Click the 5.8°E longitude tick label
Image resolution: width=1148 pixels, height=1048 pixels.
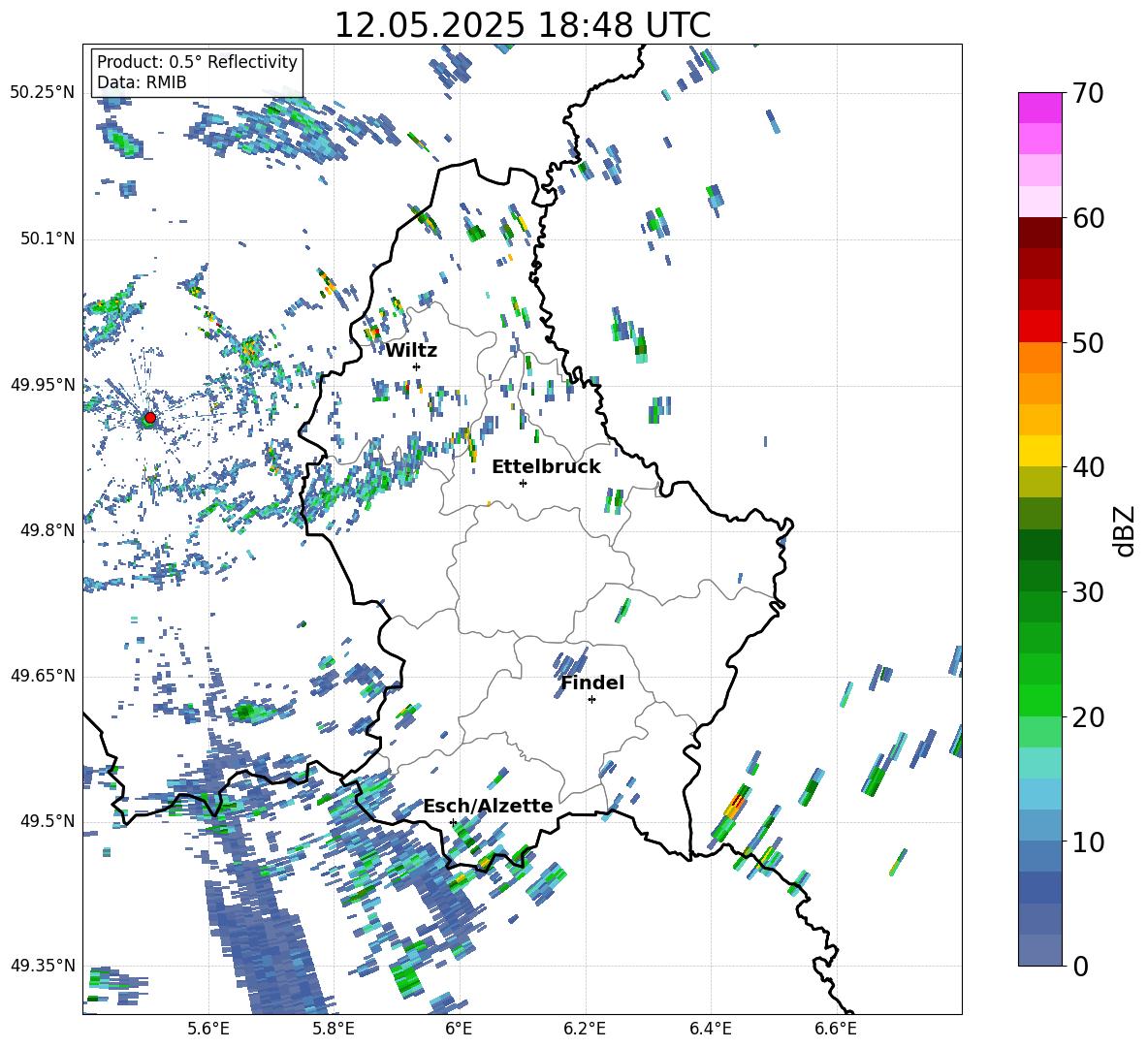click(x=334, y=1029)
